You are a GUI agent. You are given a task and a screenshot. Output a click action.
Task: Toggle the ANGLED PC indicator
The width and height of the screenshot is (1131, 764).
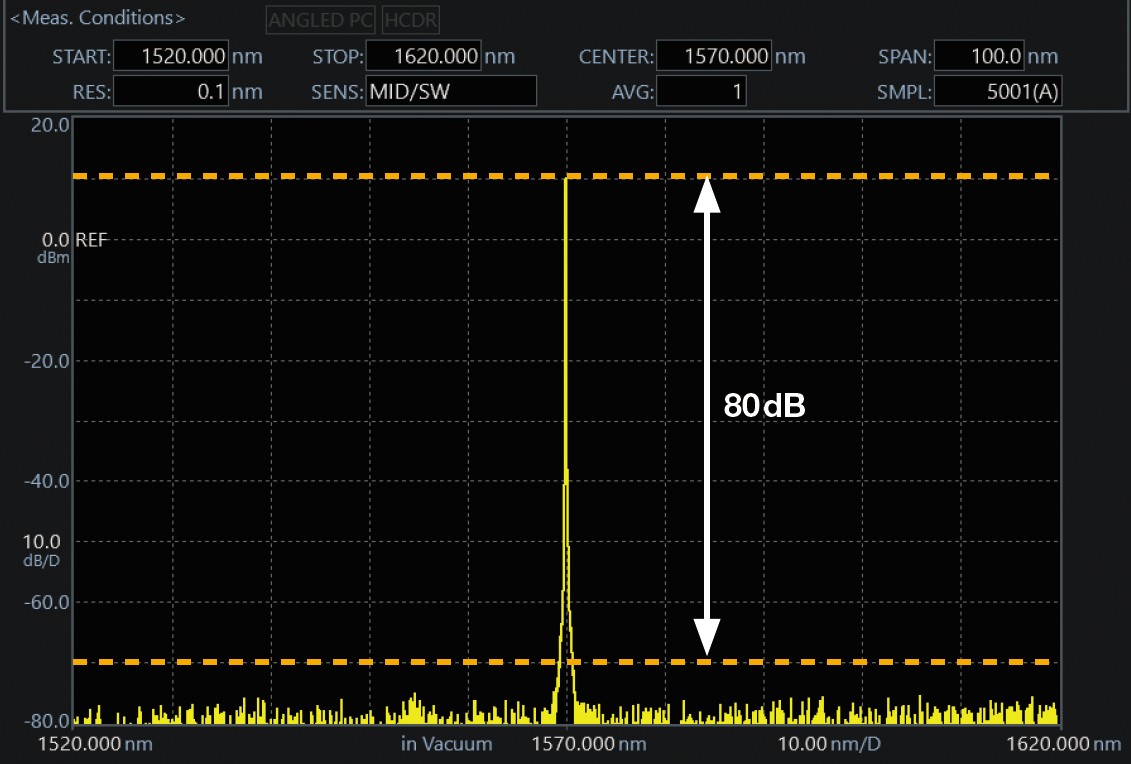pyautogui.click(x=320, y=19)
